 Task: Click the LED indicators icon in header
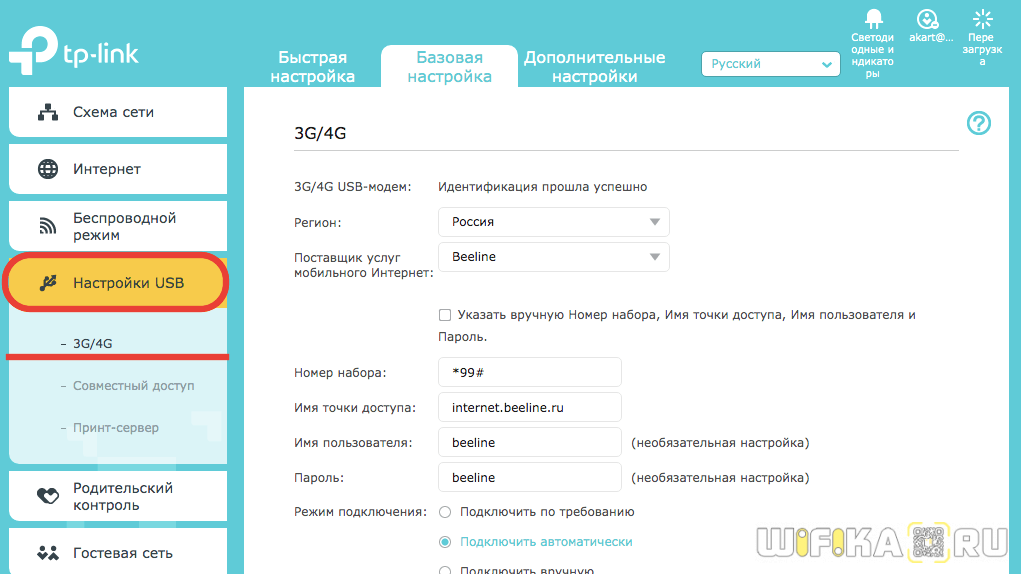873,19
